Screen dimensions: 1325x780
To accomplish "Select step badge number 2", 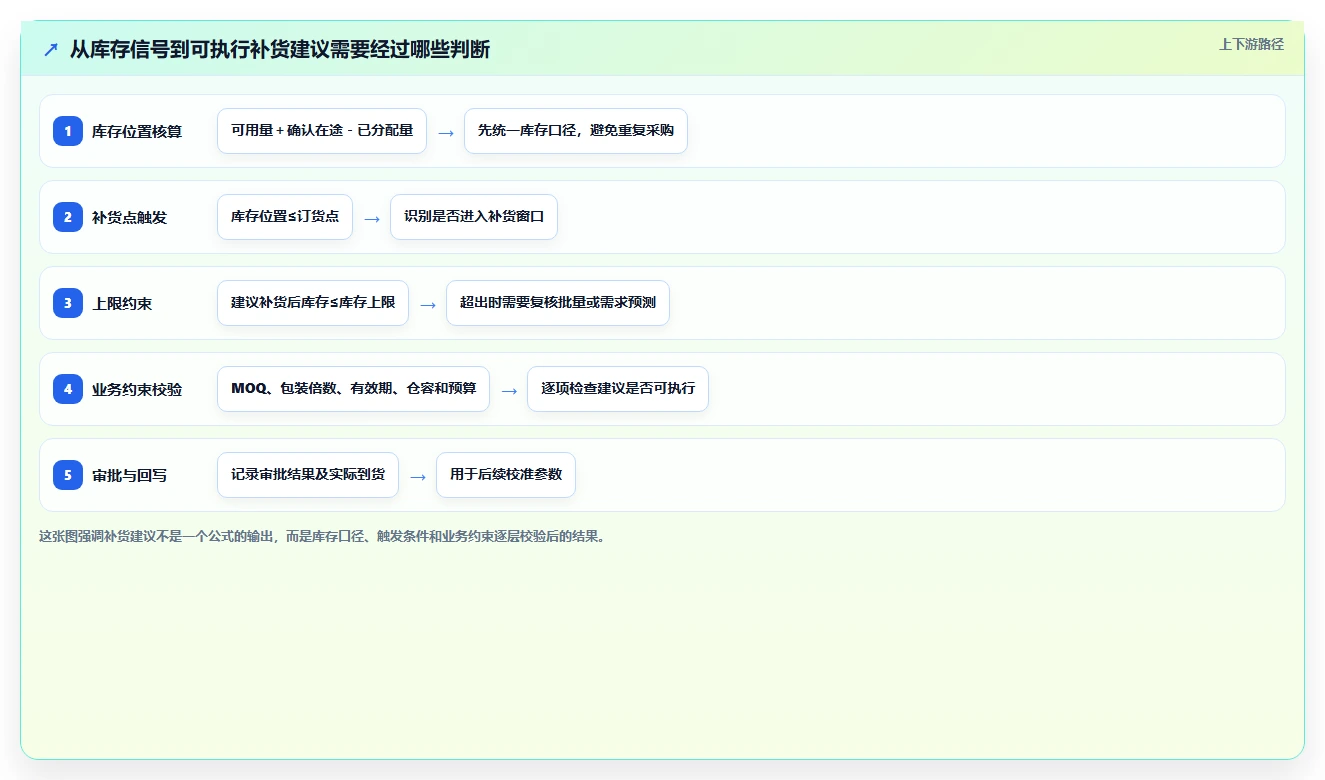I will pyautogui.click(x=68, y=217).
